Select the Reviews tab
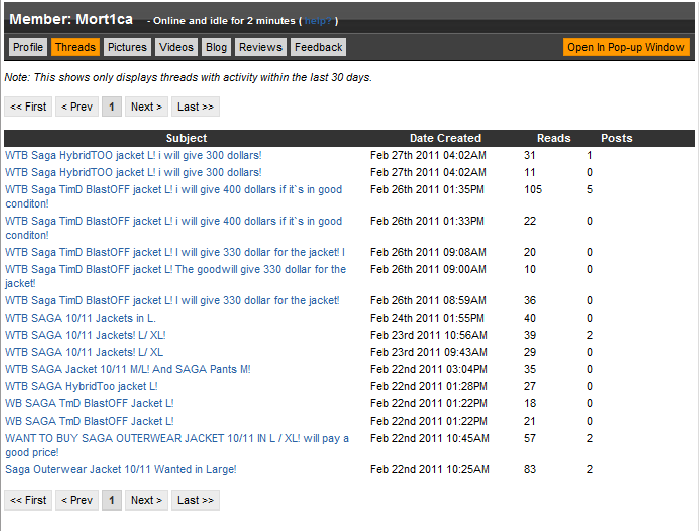Screen dimensions: 699x531 click(260, 47)
